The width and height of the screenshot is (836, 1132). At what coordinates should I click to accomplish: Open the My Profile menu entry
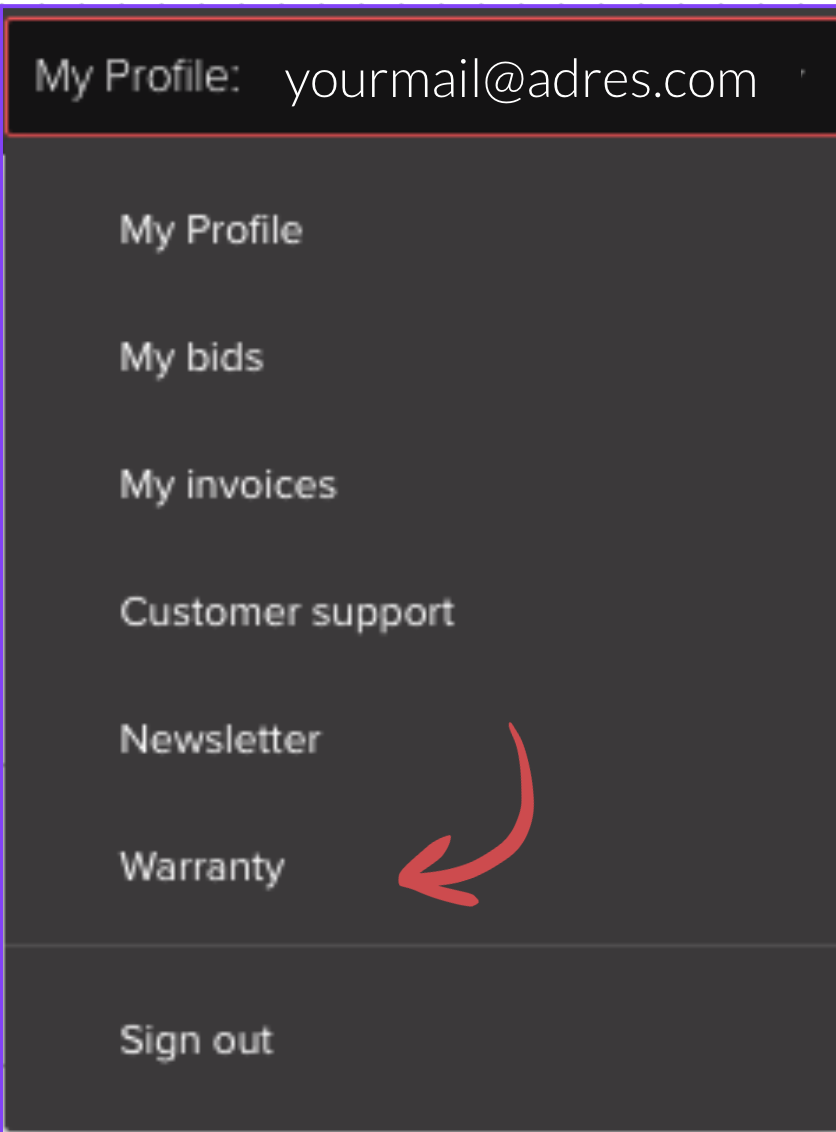point(211,230)
